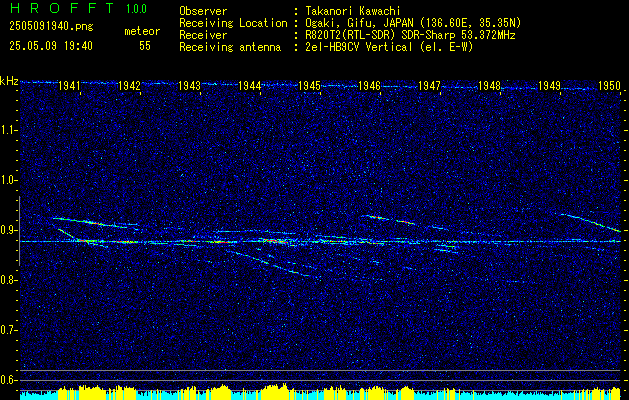Select the 1945 time marker
This screenshot has height=400, width=629.
coord(309,85)
